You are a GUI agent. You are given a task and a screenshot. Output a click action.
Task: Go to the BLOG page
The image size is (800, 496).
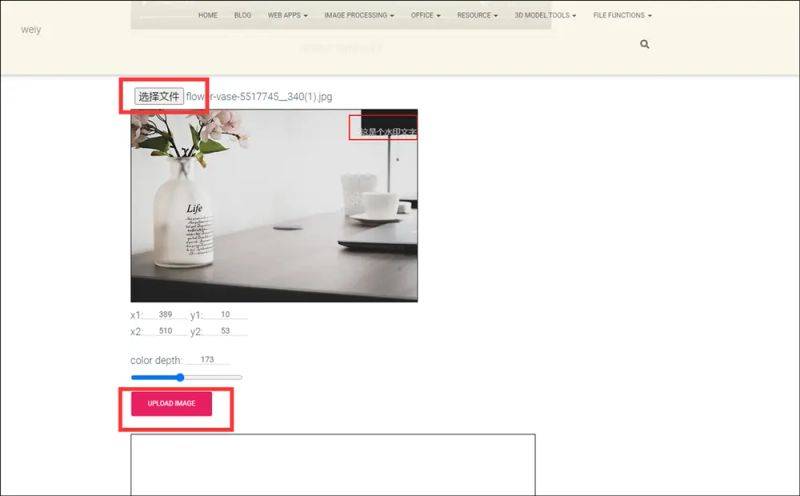click(242, 16)
